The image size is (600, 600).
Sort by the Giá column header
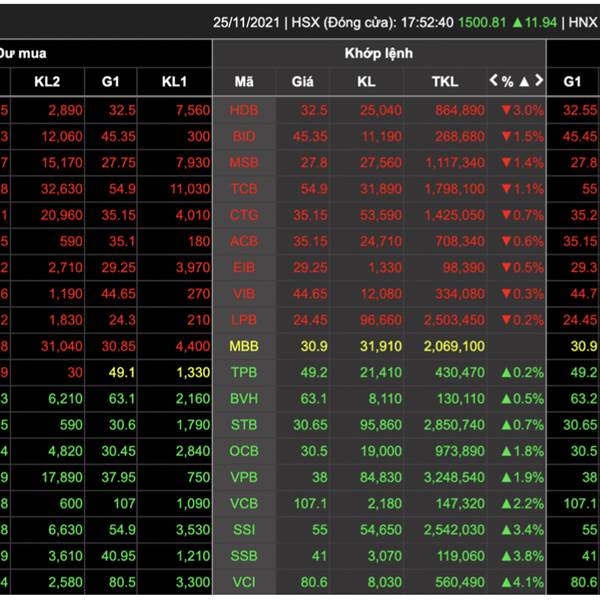tap(302, 82)
